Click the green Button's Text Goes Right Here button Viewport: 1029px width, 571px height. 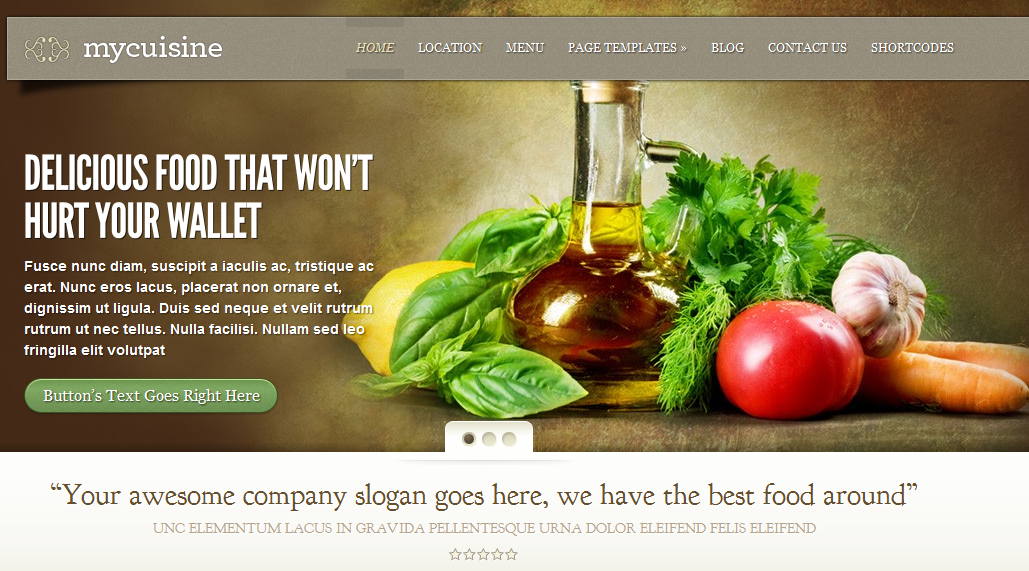[151, 396]
